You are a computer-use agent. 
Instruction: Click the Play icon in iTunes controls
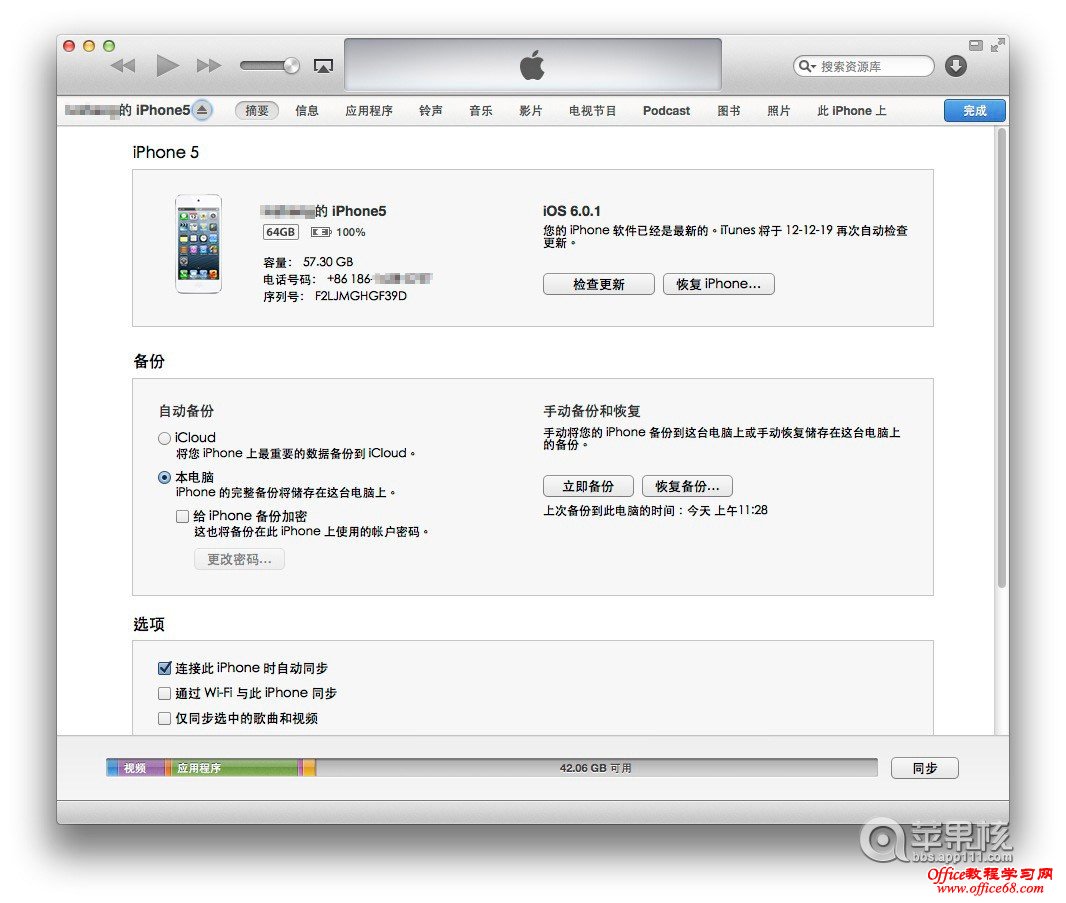pyautogui.click(x=166, y=64)
